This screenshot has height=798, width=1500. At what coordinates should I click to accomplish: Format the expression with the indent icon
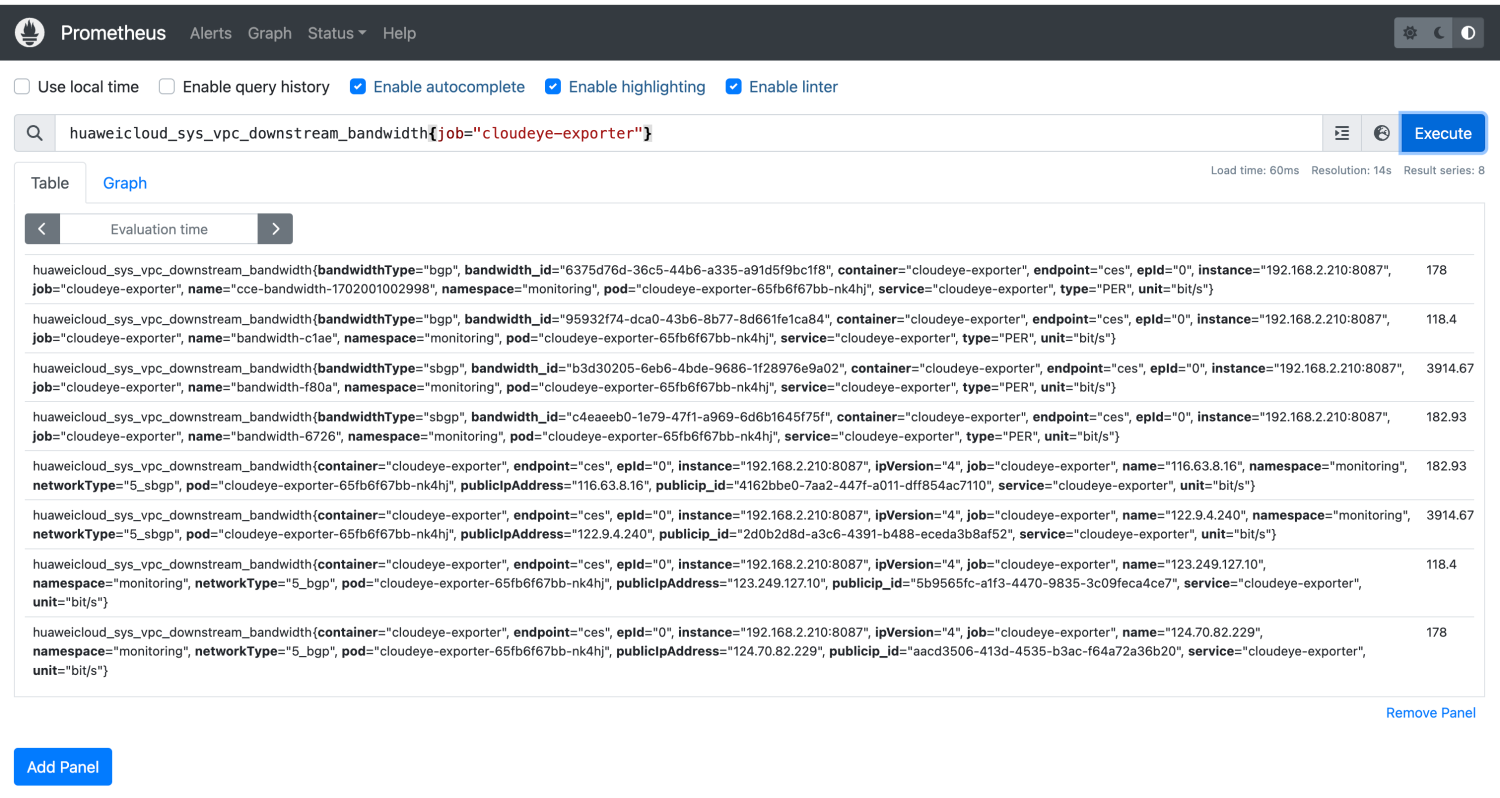point(1342,133)
